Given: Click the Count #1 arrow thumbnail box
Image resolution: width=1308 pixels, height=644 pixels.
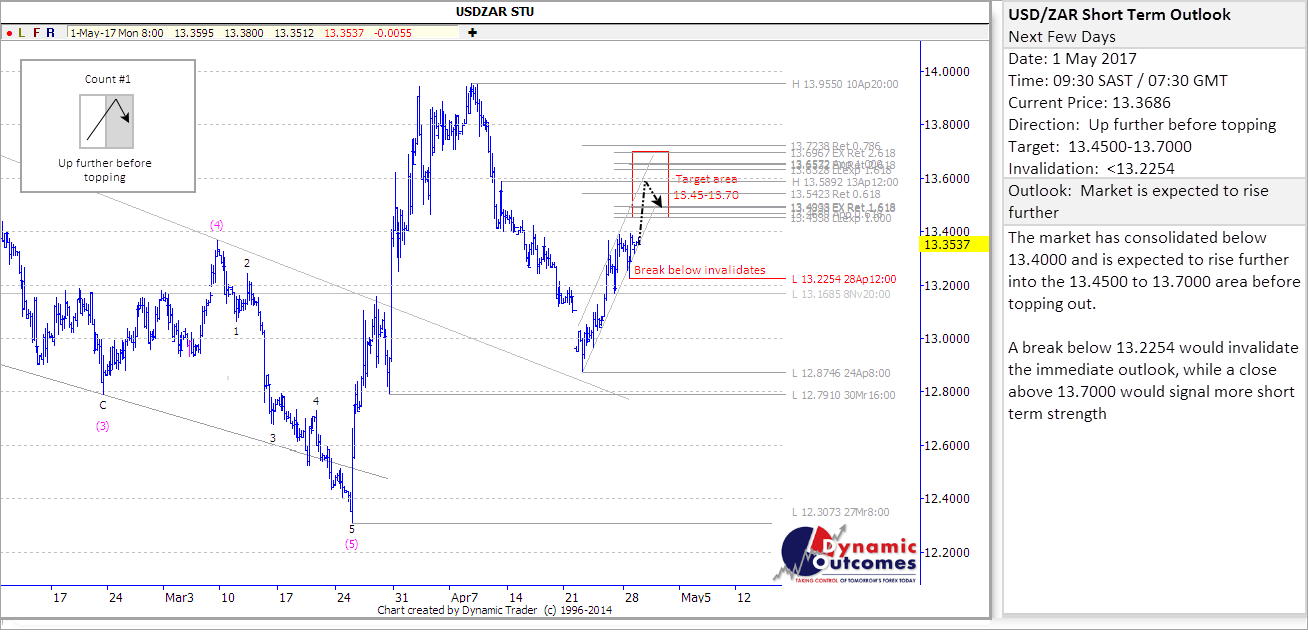Looking at the screenshot, I should pos(107,121).
